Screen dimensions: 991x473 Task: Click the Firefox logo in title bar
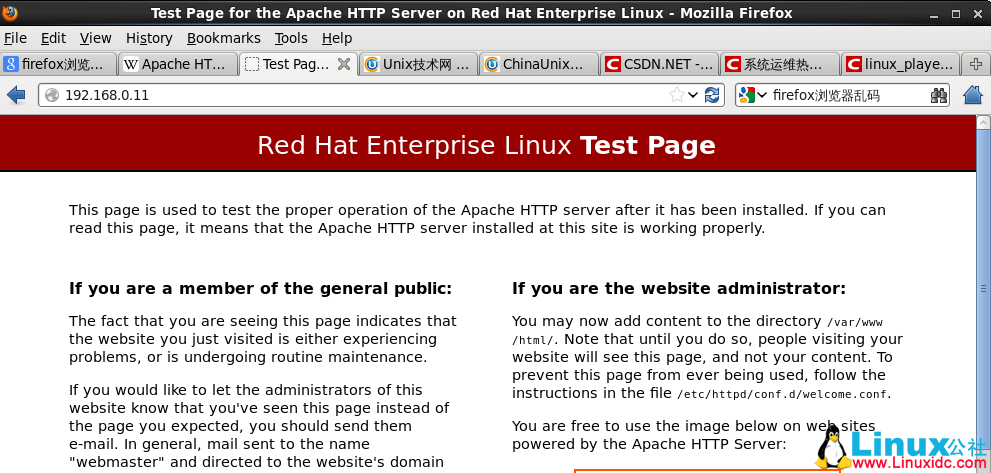click(10, 12)
